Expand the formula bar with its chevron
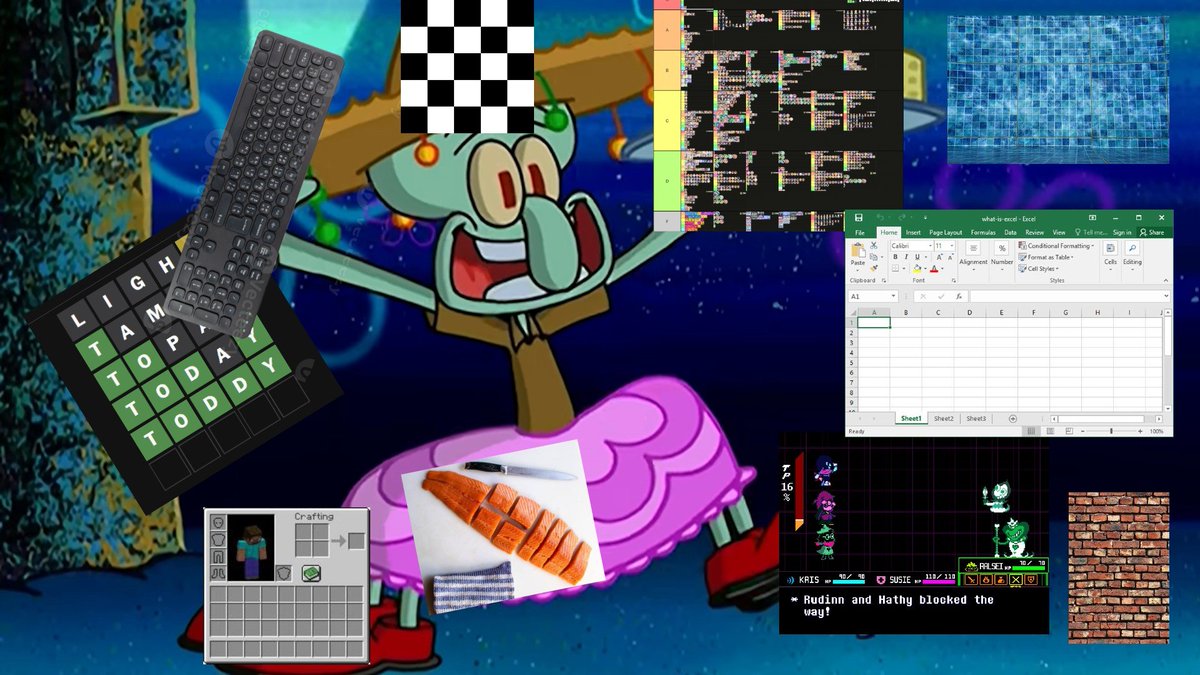The height and width of the screenshot is (675, 1200). 1166,296
